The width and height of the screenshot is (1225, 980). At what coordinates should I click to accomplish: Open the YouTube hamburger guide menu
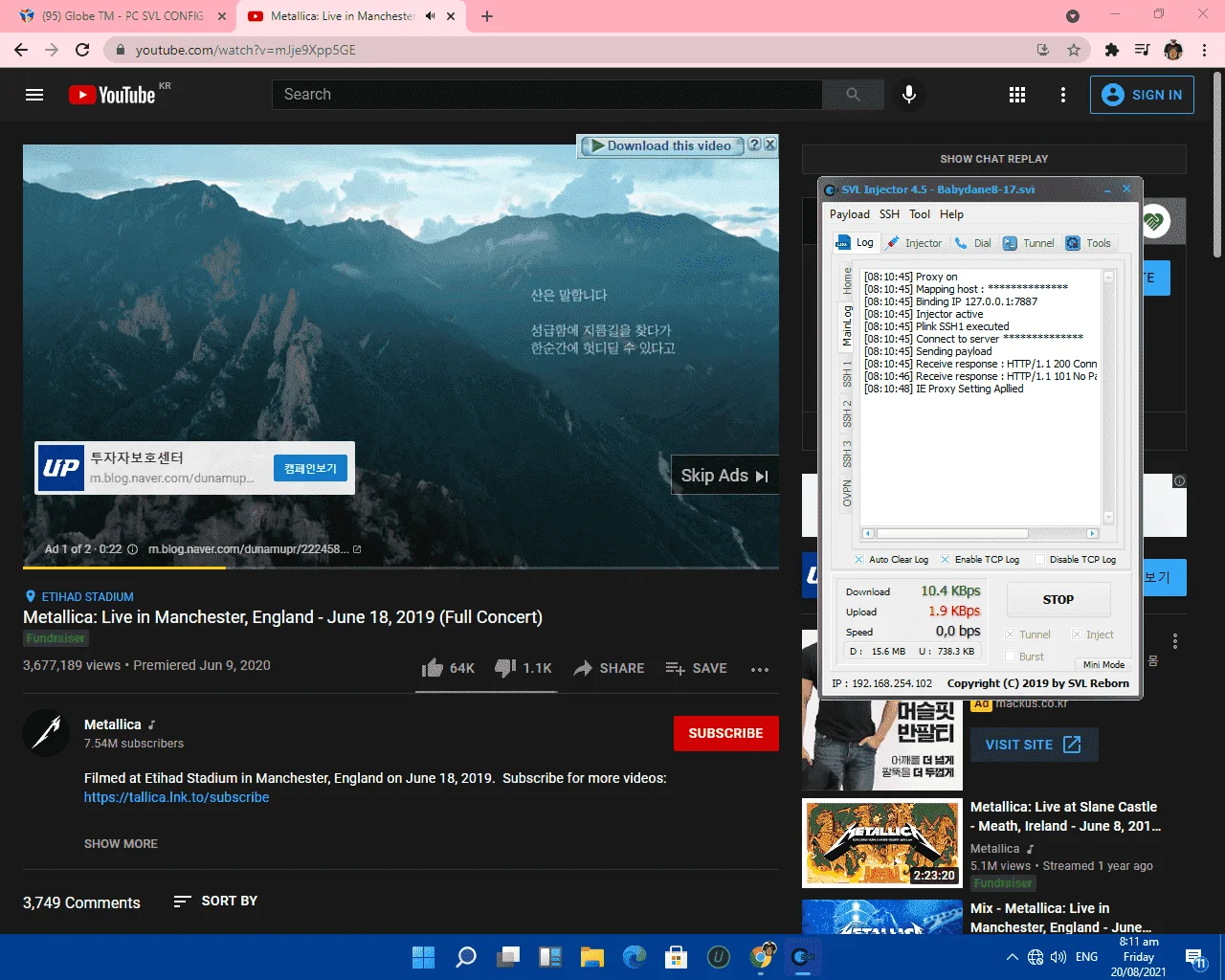point(34,95)
